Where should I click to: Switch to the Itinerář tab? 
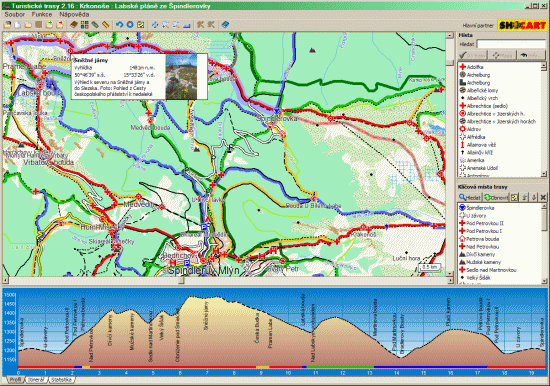36,380
